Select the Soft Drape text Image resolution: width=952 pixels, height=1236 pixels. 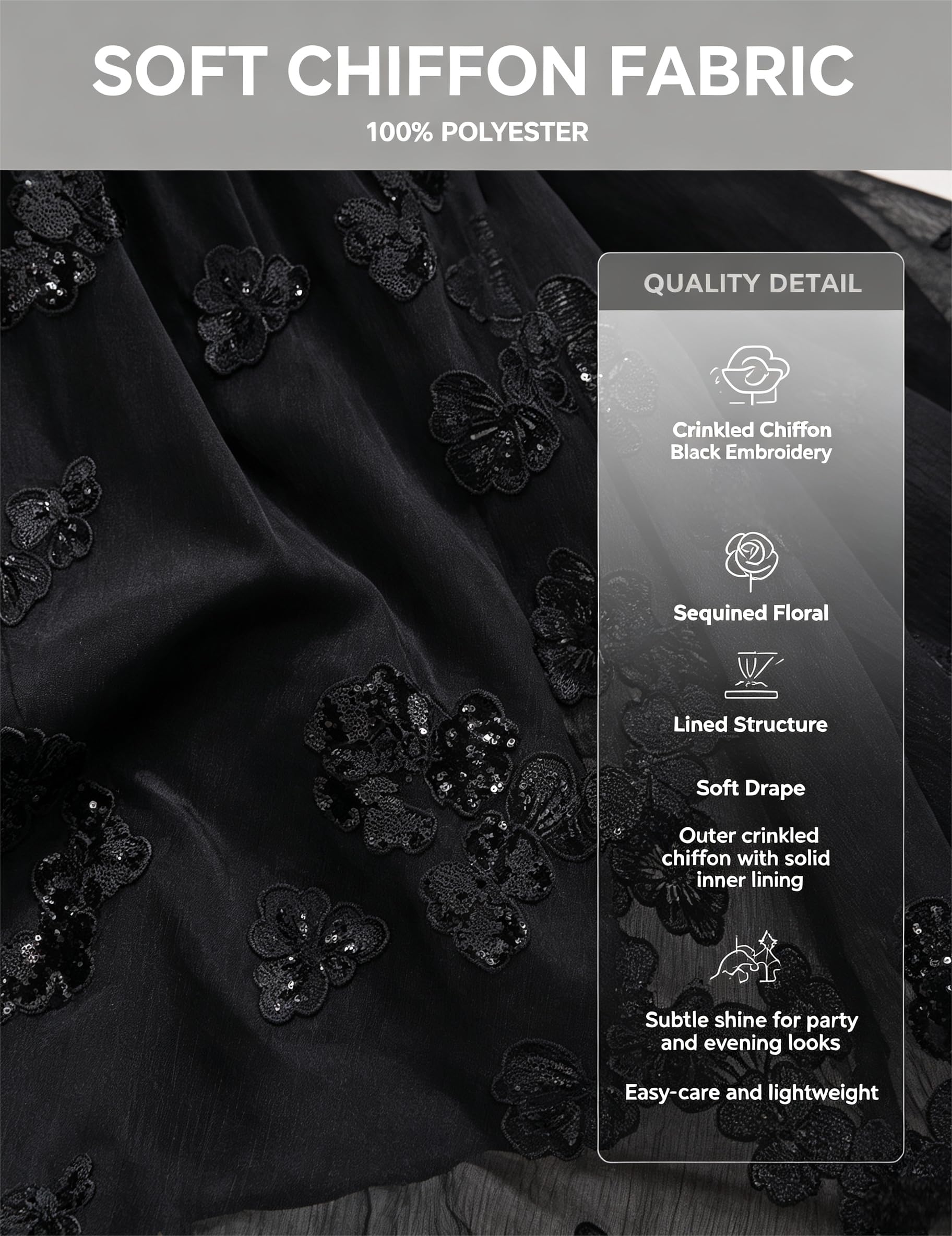click(751, 788)
